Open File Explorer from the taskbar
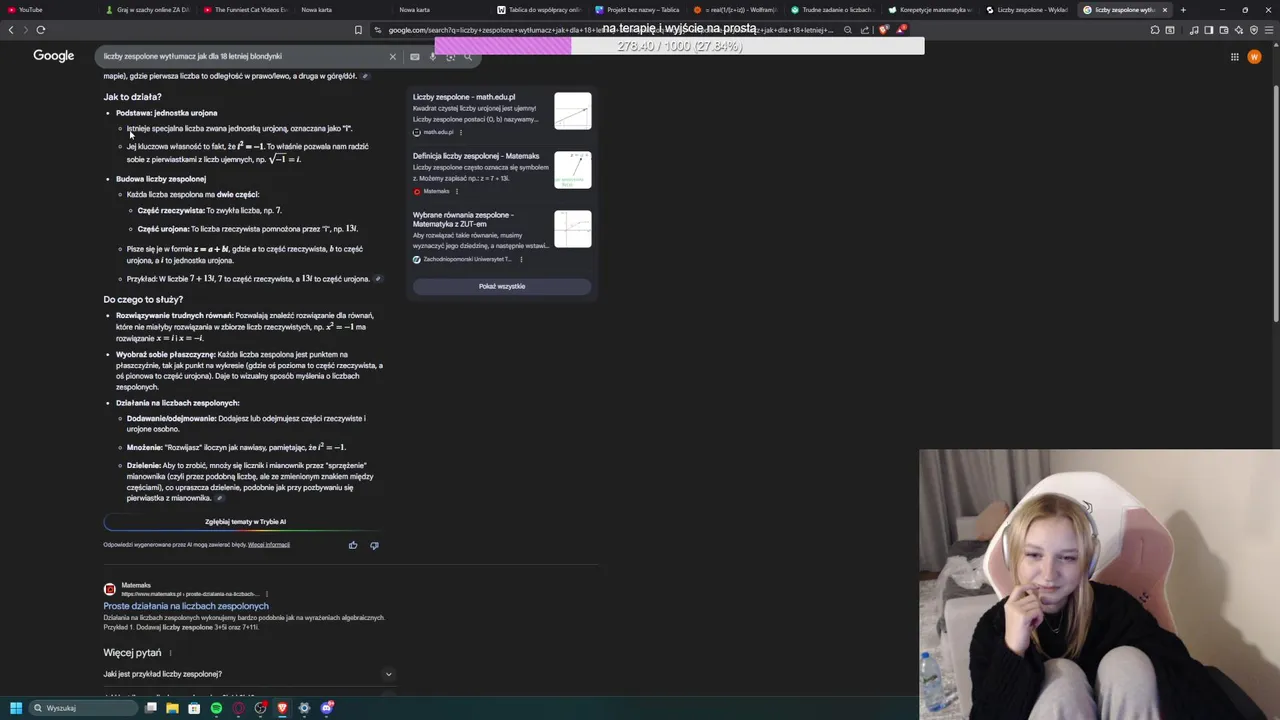This screenshot has width=1280, height=720. tap(172, 708)
